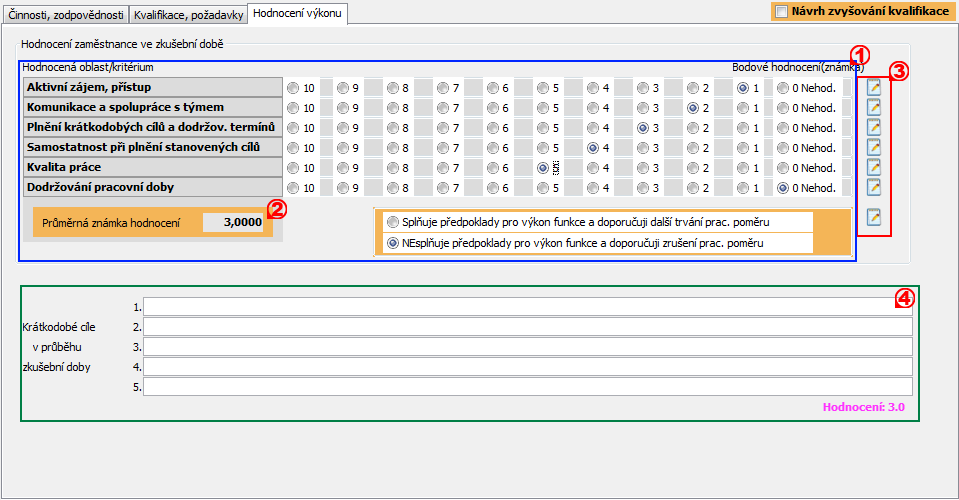Click edit icon next to recommendation options

873,216
